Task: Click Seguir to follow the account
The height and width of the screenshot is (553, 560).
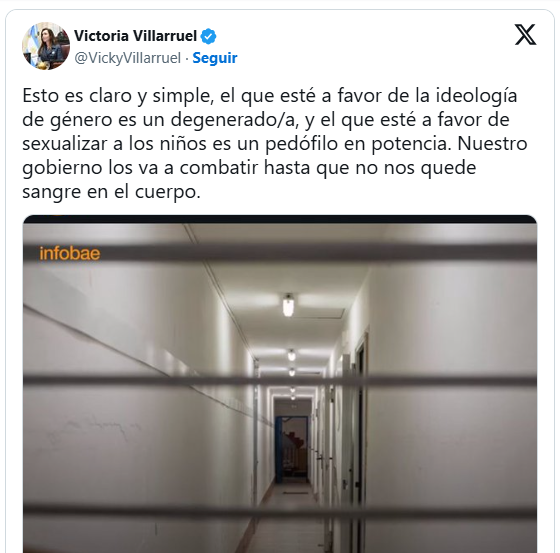Action: click(x=215, y=58)
